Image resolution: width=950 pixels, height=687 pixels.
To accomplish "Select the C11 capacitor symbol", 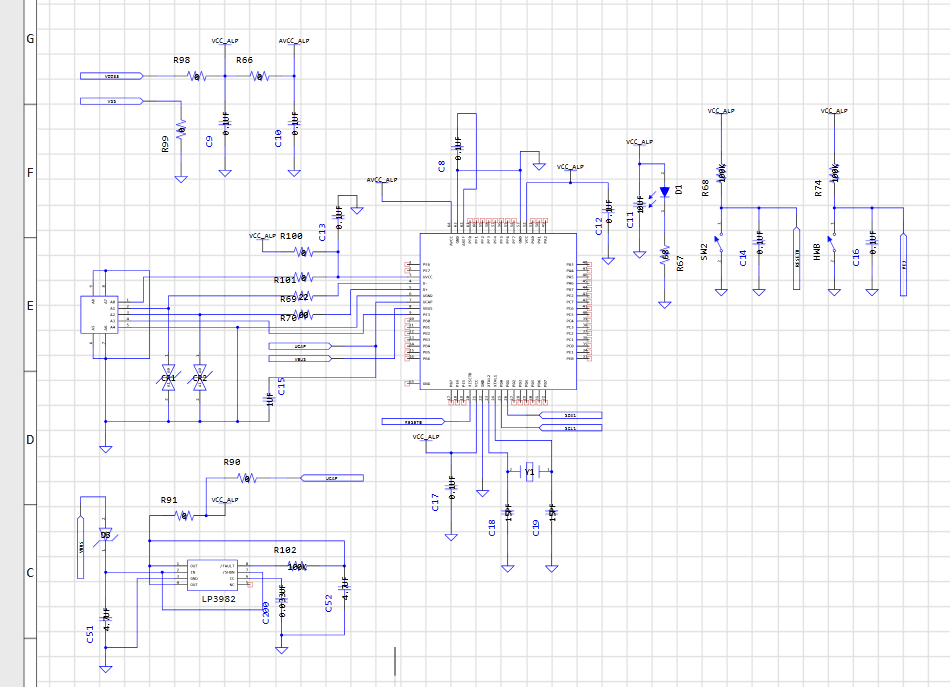I will 640,204.
